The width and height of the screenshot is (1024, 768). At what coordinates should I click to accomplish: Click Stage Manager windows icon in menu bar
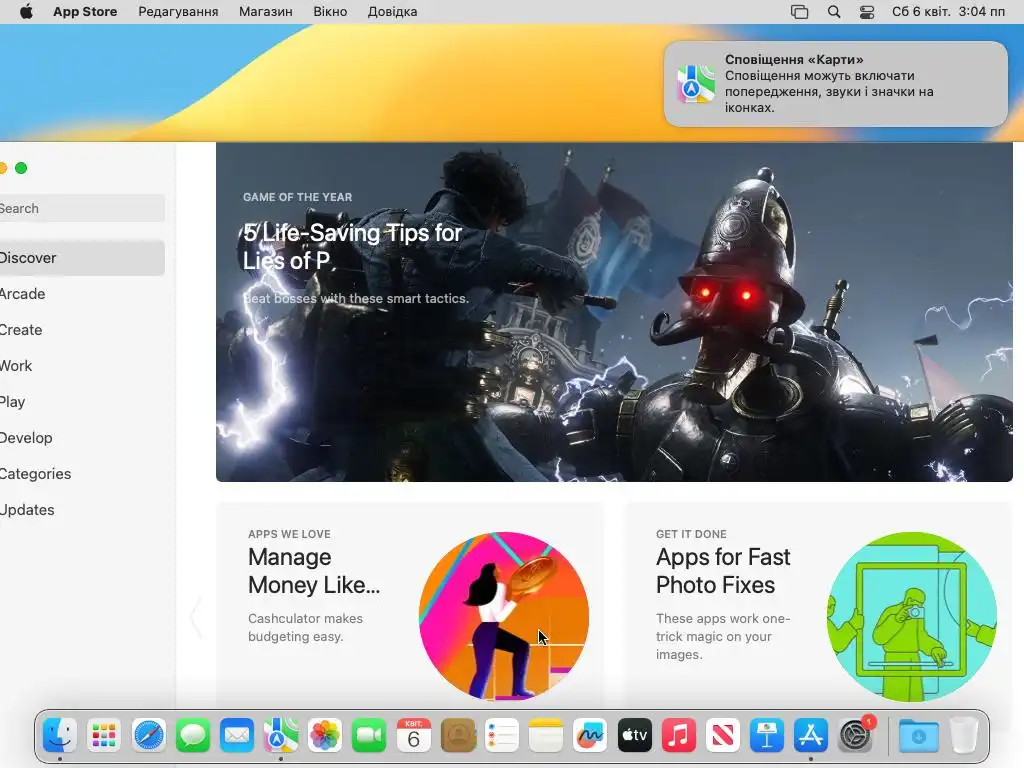(799, 12)
